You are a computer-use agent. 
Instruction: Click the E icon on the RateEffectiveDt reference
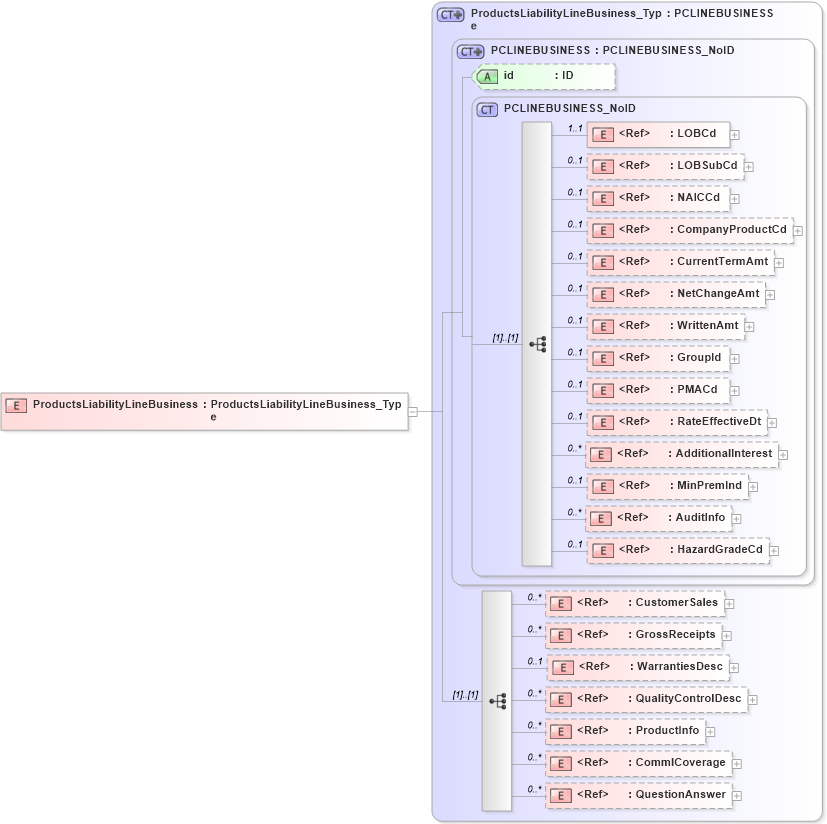coord(602,422)
